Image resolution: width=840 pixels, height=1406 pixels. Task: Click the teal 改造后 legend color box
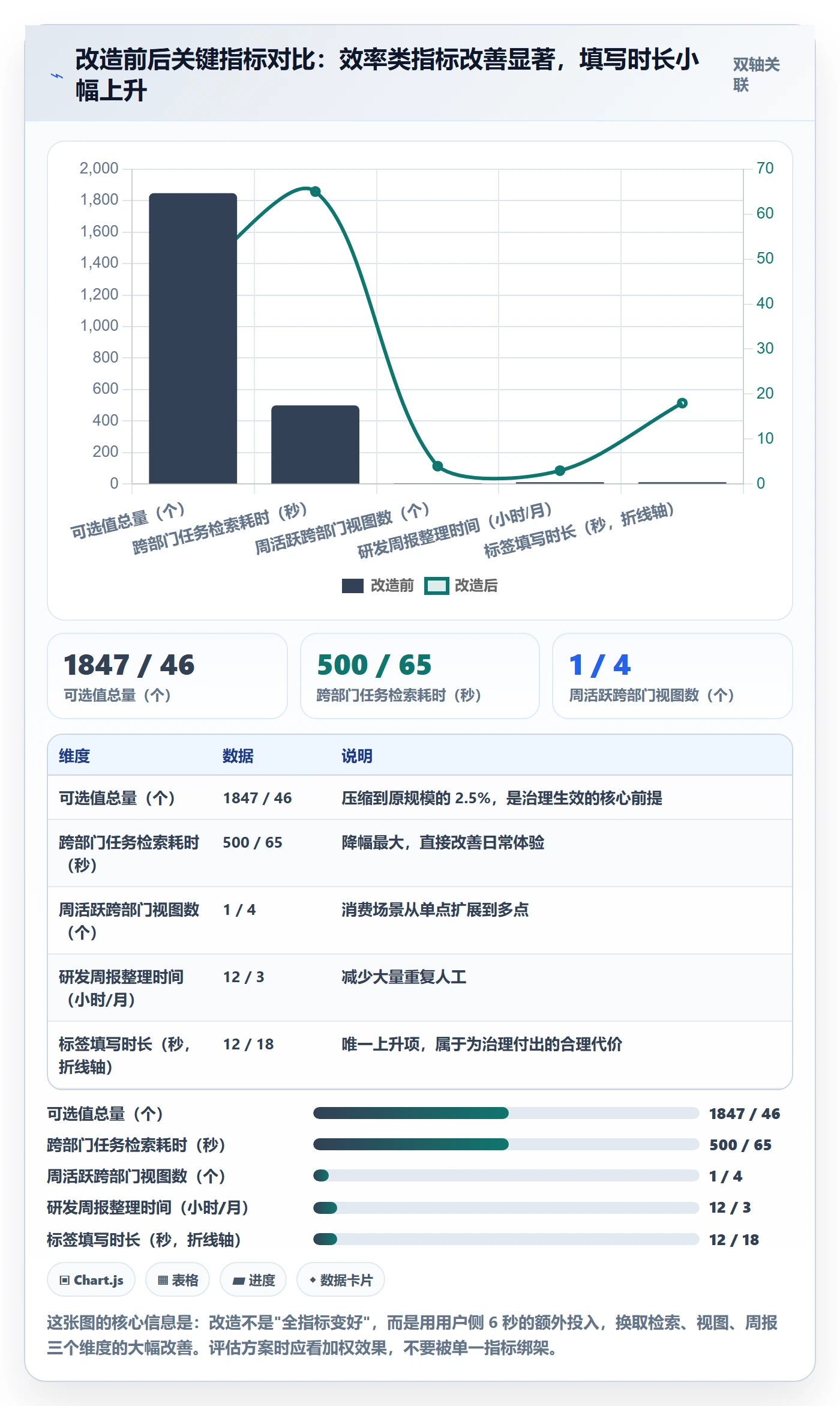436,586
